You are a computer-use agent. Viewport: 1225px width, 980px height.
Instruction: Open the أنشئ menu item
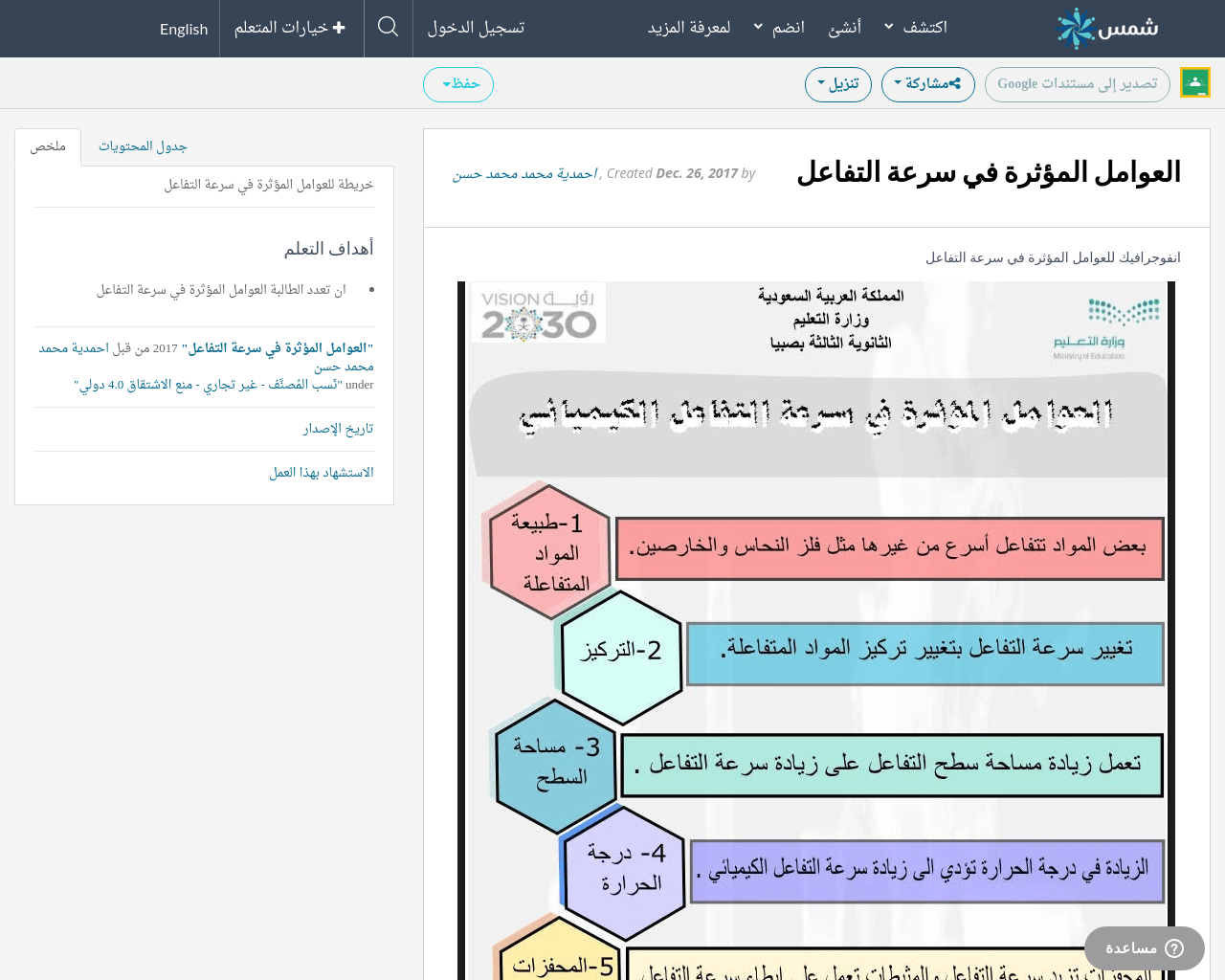point(845,28)
